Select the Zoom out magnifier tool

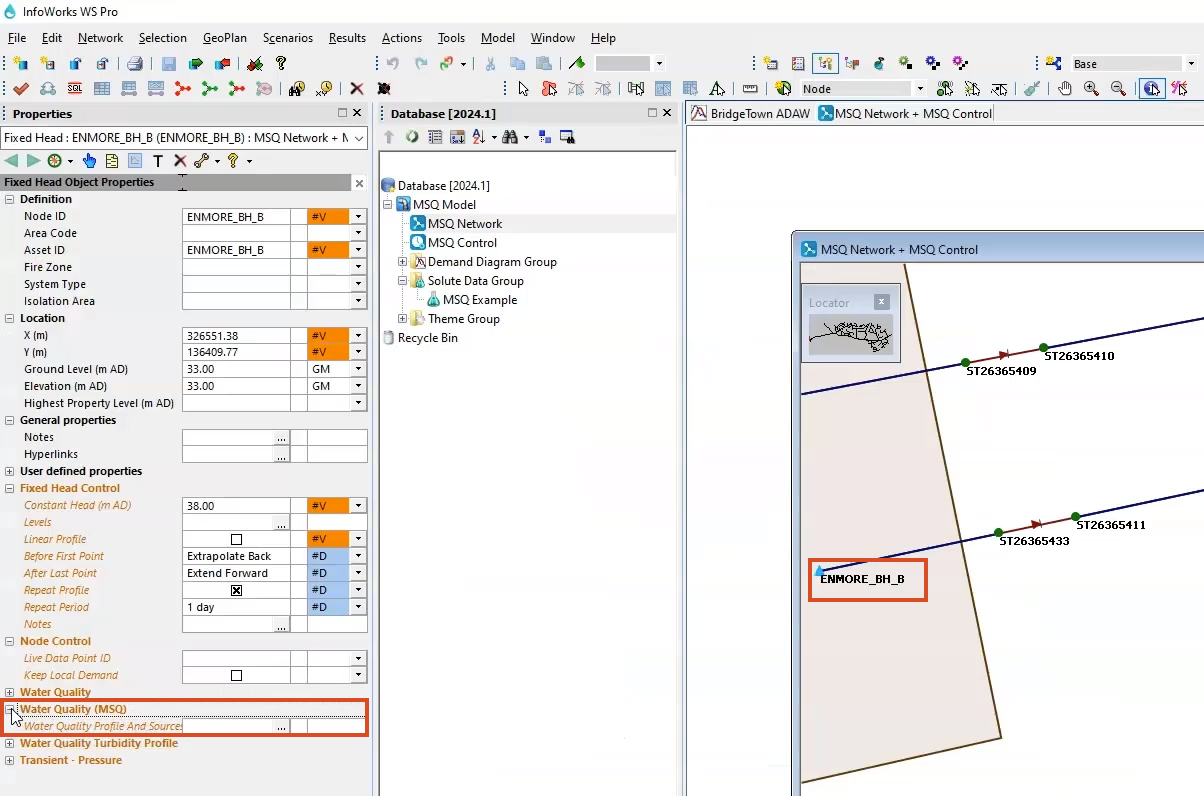pyautogui.click(x=1118, y=89)
